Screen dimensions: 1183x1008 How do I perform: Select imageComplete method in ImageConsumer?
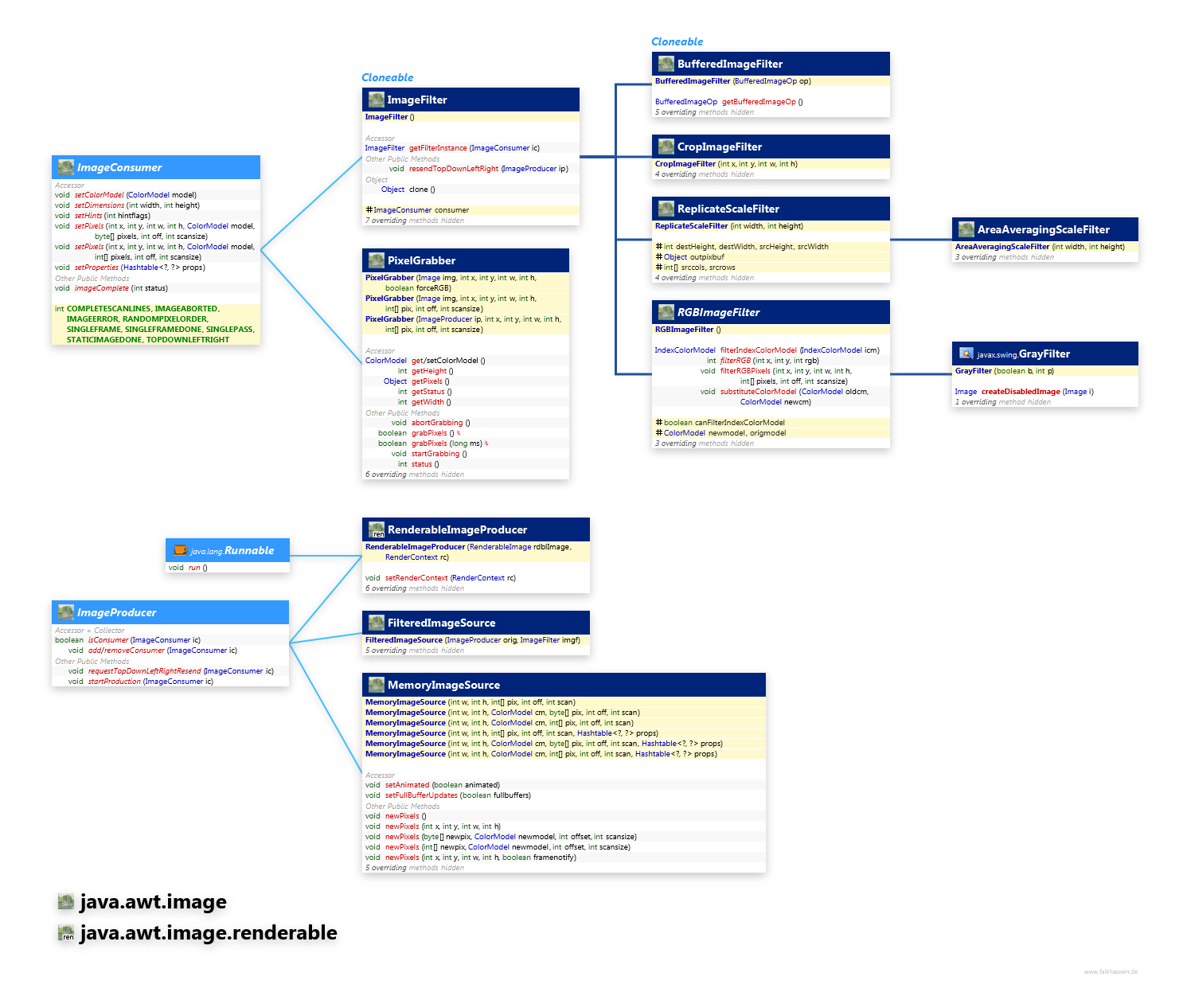tap(102, 287)
